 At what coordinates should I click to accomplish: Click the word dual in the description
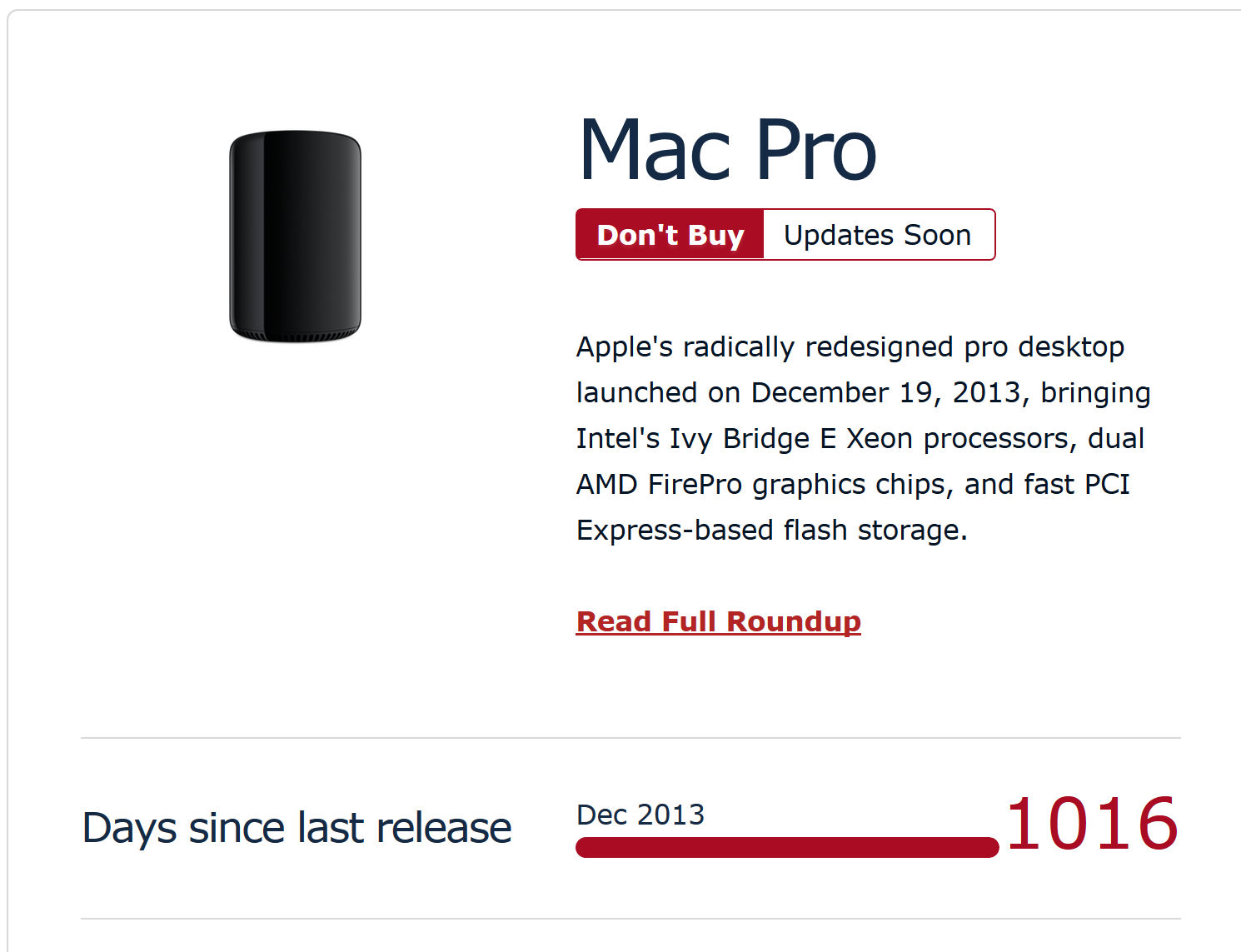pos(1115,438)
